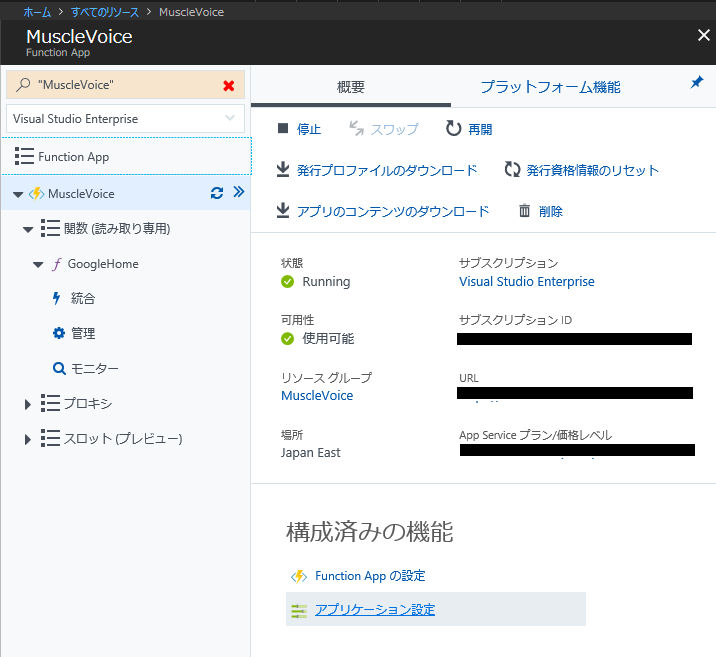Click the double chevron next to MuscleVoice

pyautogui.click(x=239, y=192)
